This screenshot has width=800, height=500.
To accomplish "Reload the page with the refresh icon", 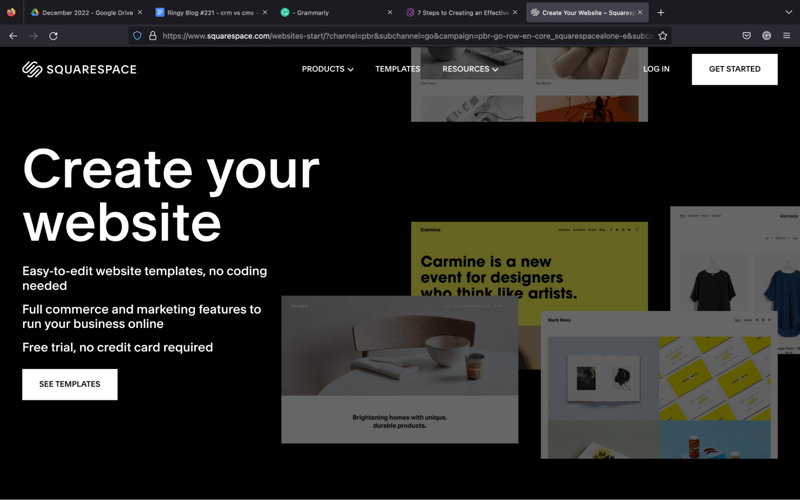I will (53, 36).
